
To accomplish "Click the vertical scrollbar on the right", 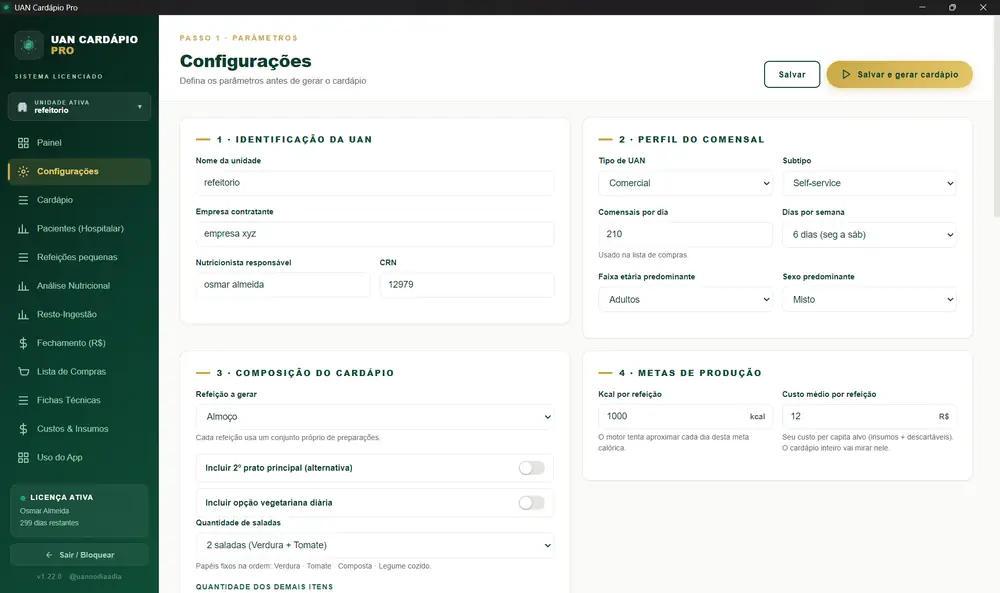I will (996, 115).
